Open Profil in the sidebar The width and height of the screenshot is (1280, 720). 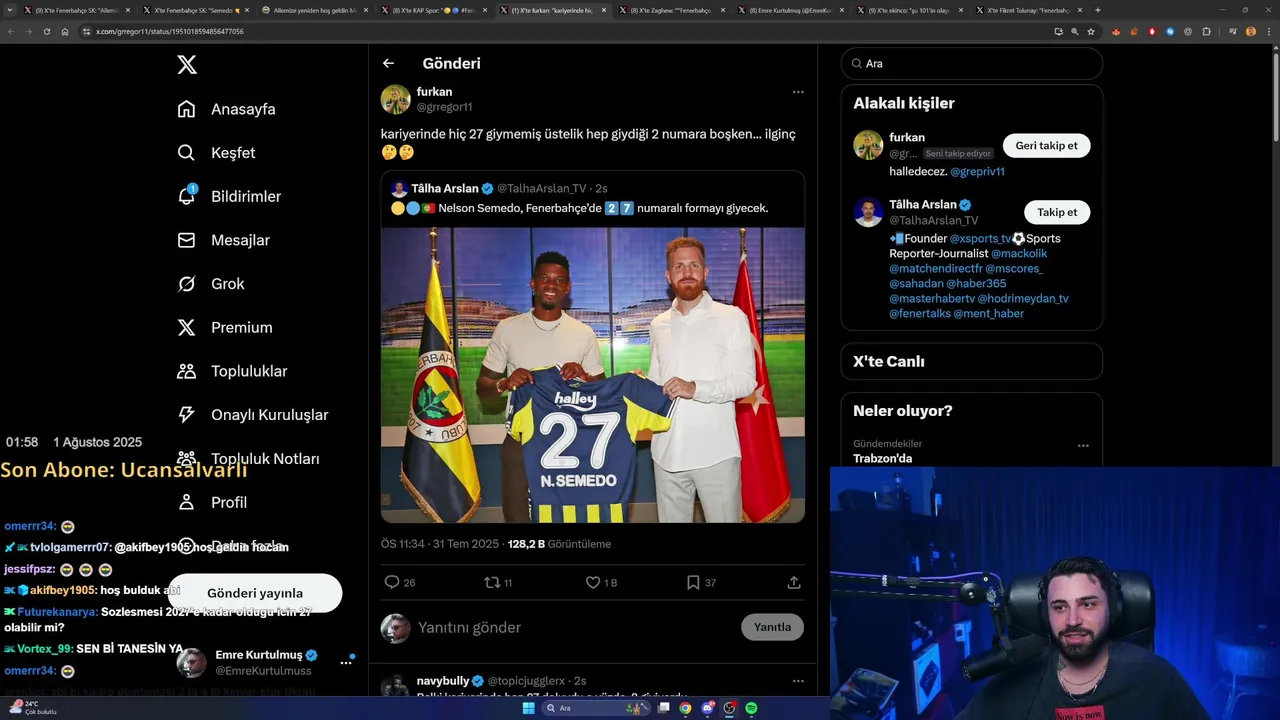pos(212,502)
